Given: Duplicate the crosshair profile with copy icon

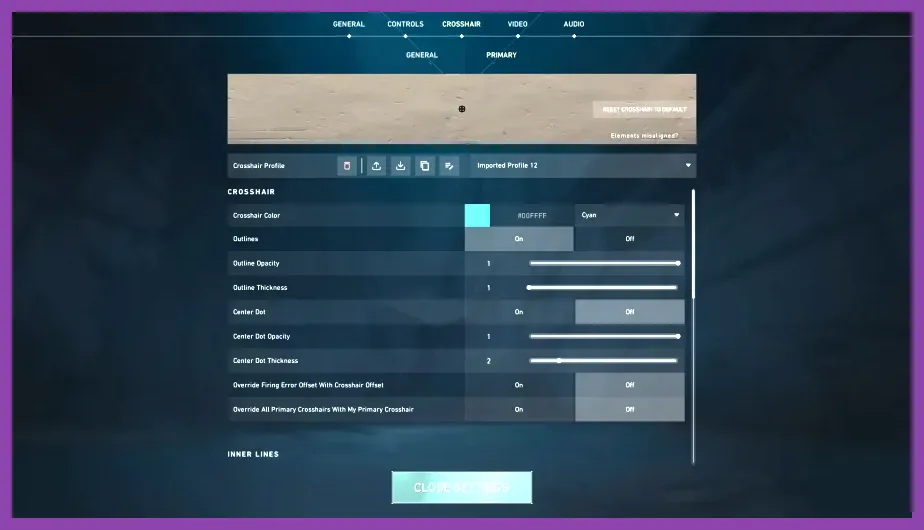Looking at the screenshot, I should pos(424,166).
